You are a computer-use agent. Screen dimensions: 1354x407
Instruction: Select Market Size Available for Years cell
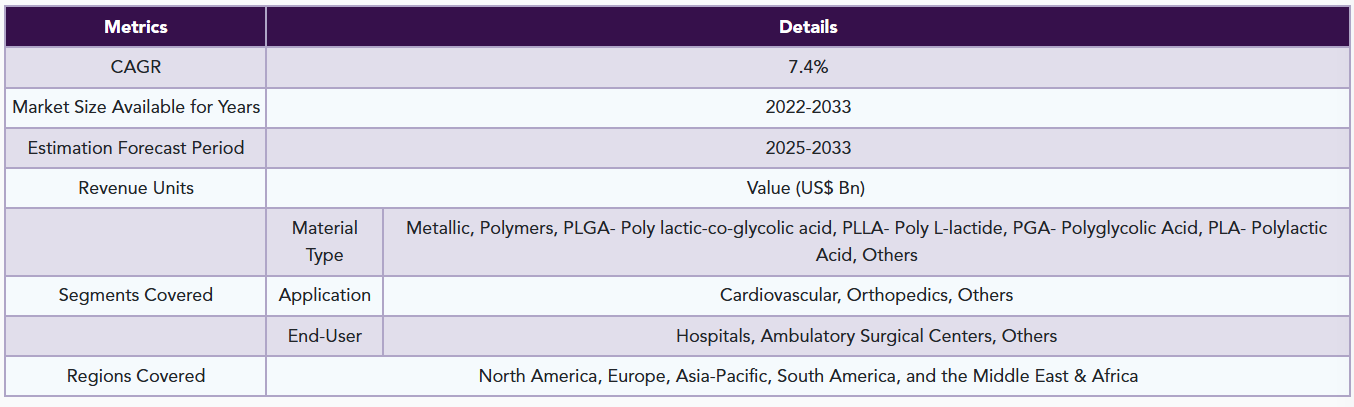[x=136, y=107]
